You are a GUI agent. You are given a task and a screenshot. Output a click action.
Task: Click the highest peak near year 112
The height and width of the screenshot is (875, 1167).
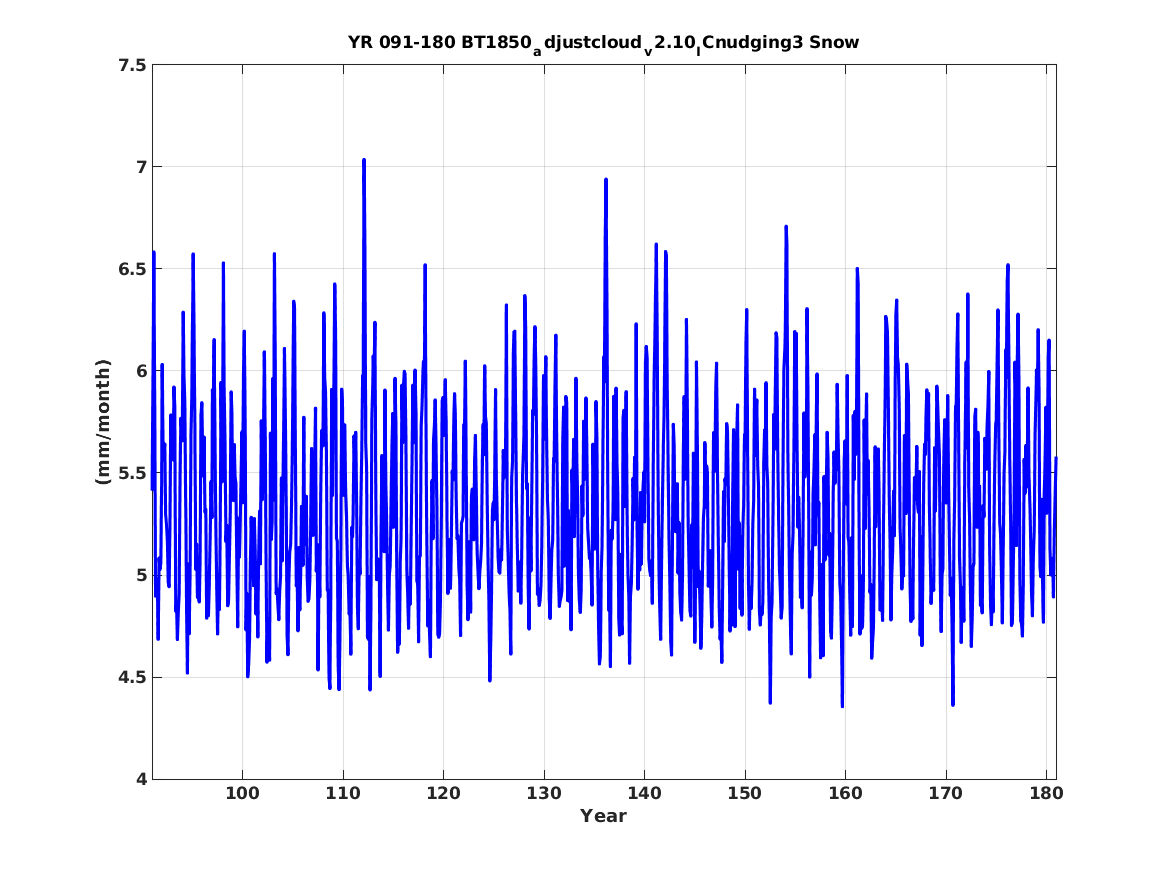[364, 161]
